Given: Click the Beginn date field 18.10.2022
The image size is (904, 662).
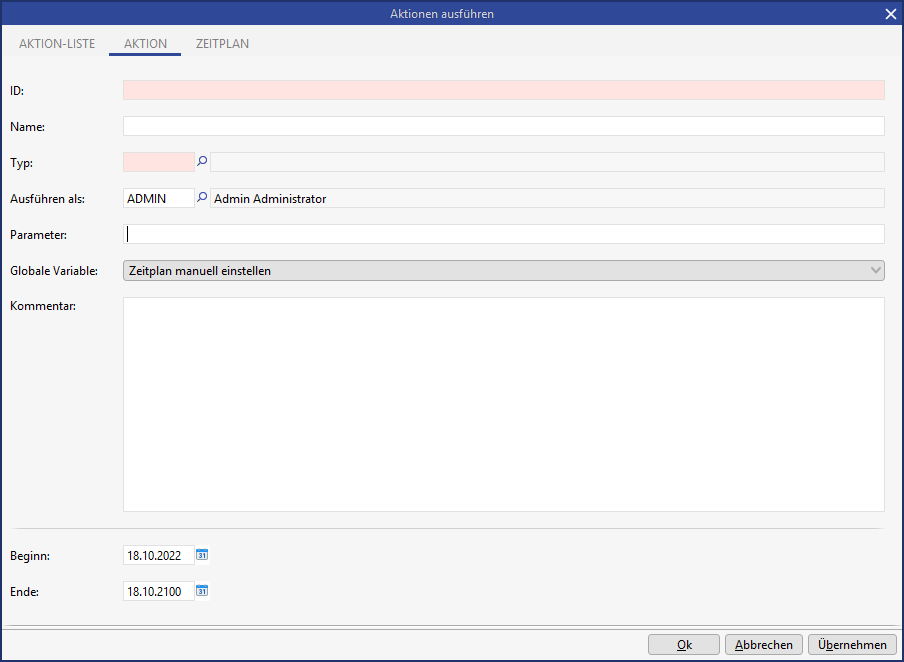Looking at the screenshot, I should tap(158, 555).
